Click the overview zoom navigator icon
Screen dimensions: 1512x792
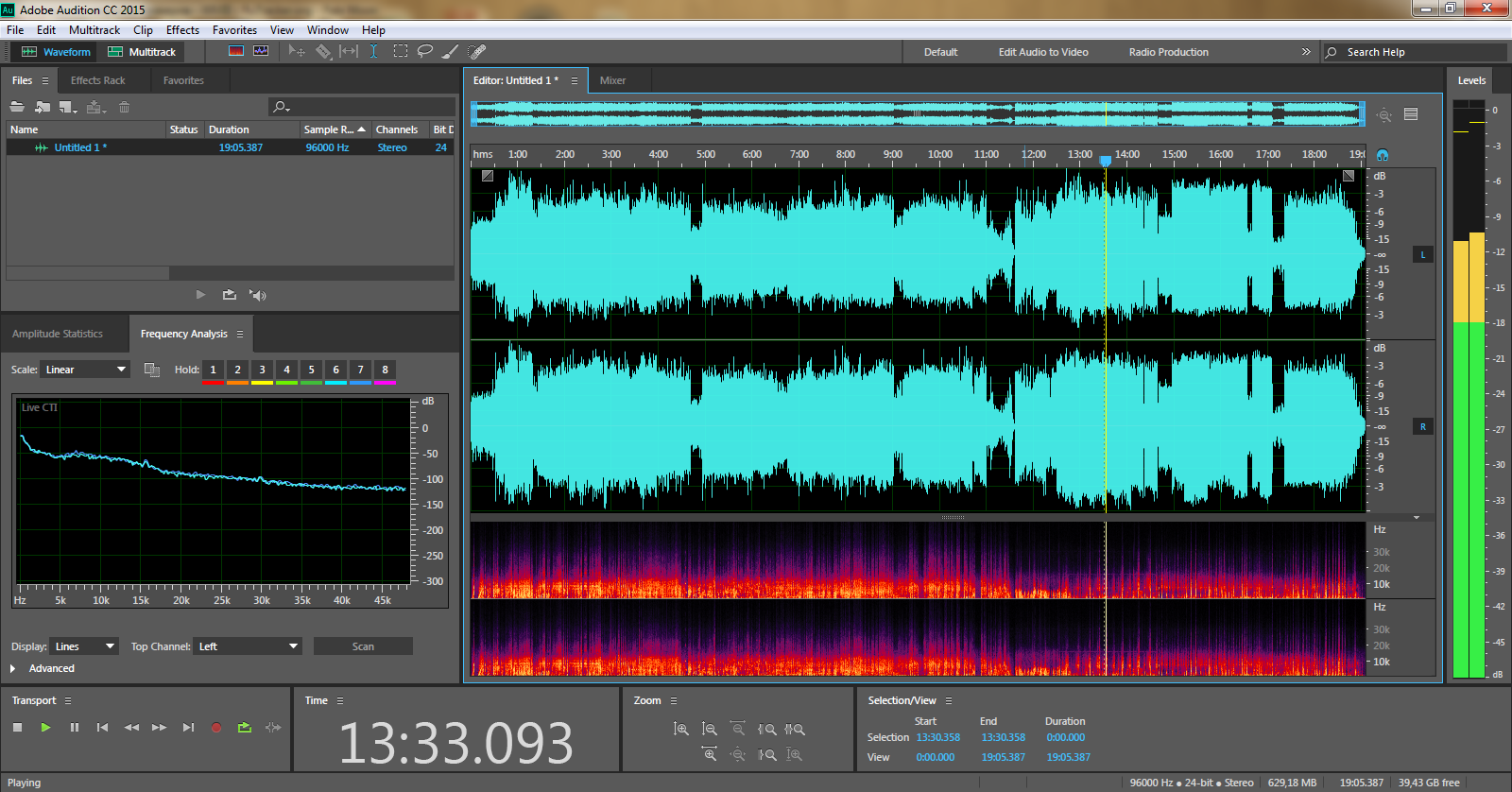(1384, 114)
